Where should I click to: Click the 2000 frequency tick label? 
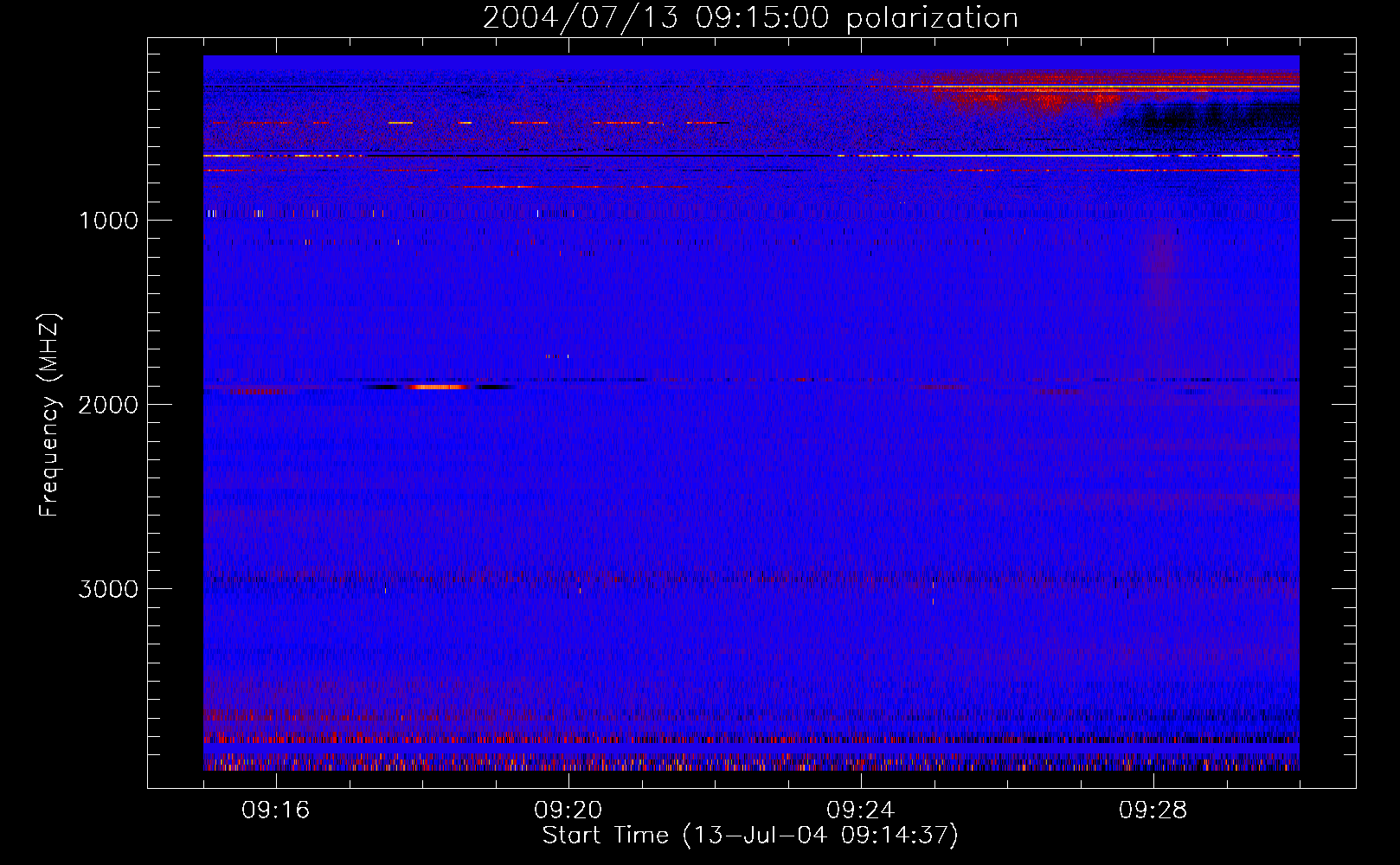[108, 405]
